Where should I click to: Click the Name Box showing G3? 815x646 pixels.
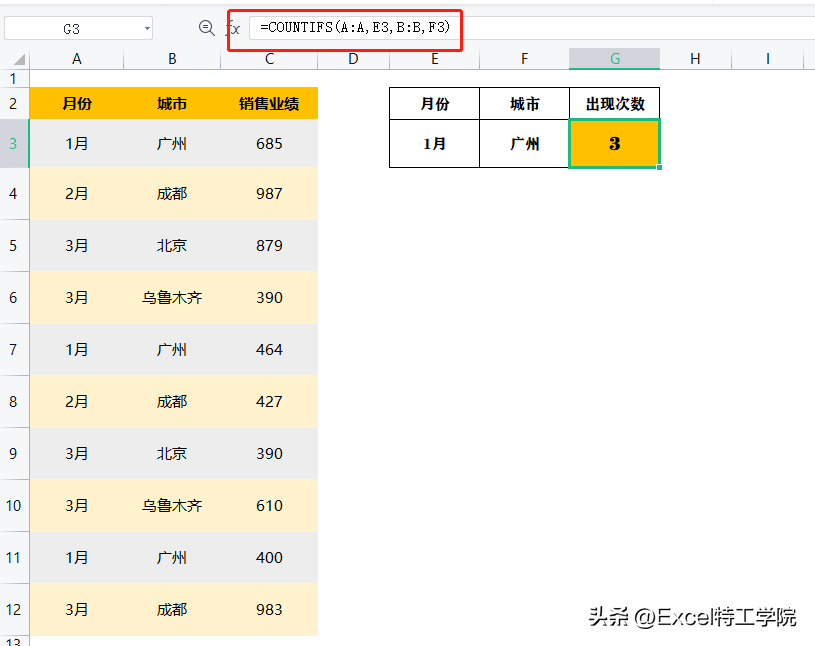(x=78, y=29)
